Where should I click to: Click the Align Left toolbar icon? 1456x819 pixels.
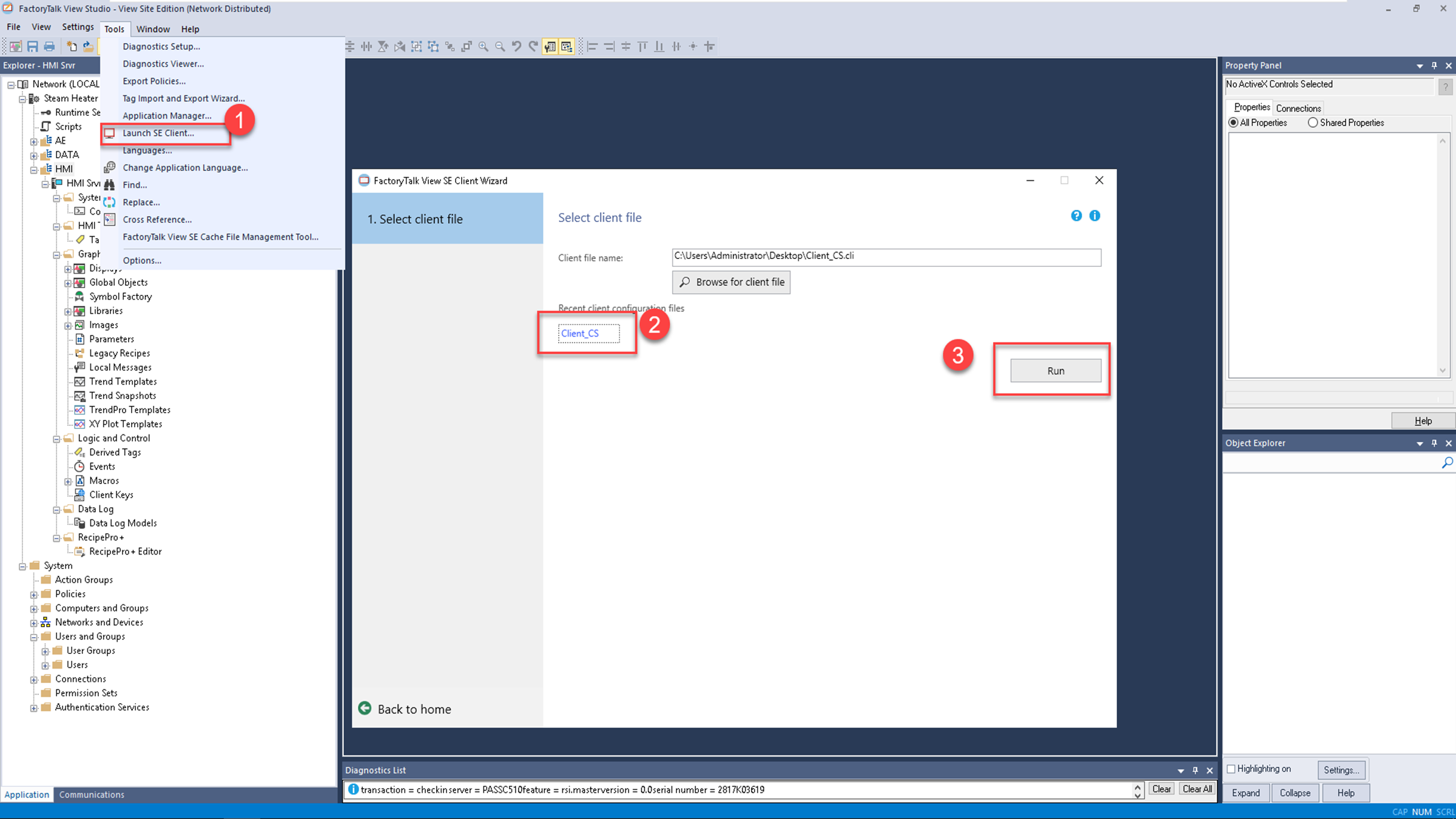click(x=593, y=46)
